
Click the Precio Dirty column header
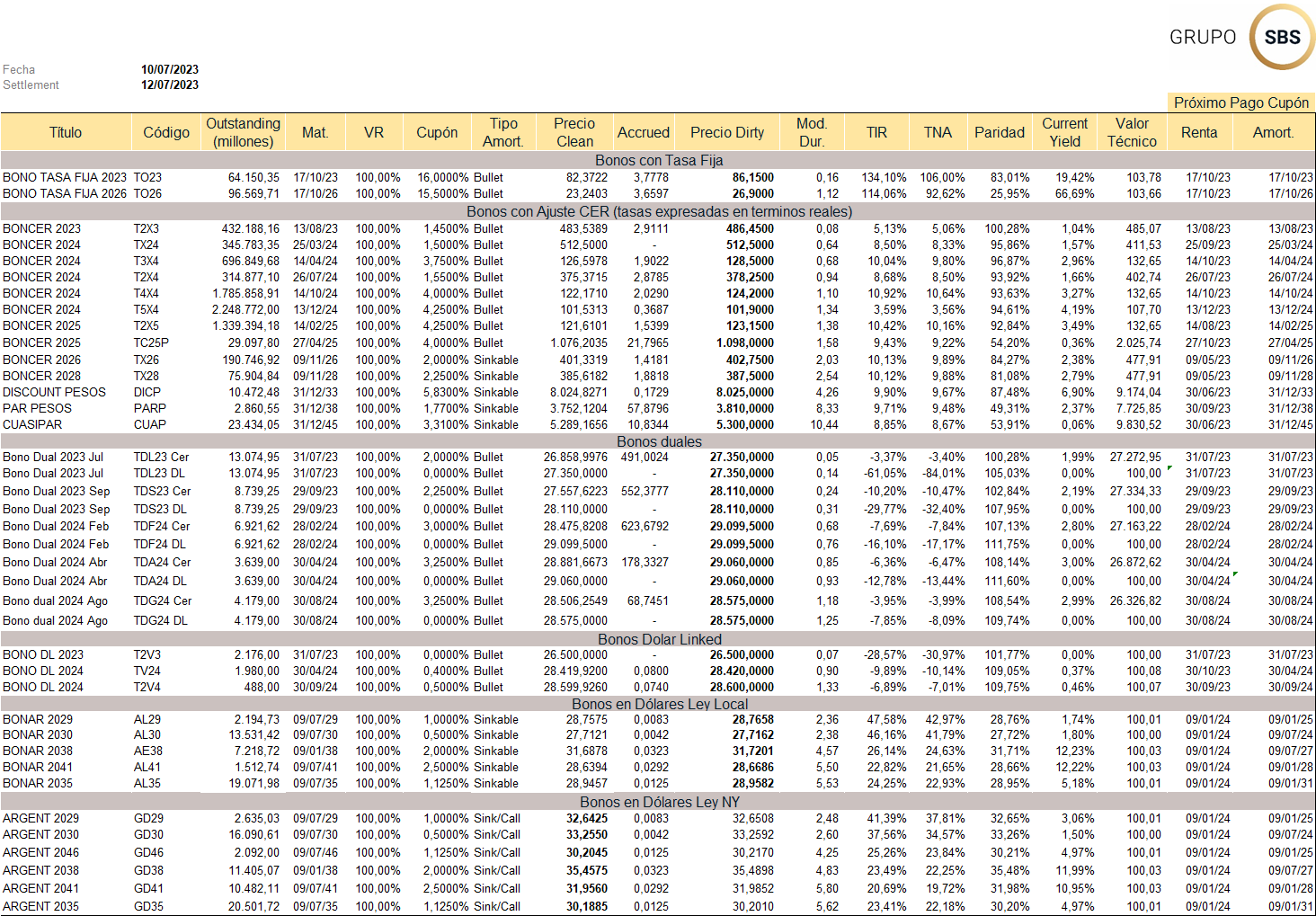point(727,132)
